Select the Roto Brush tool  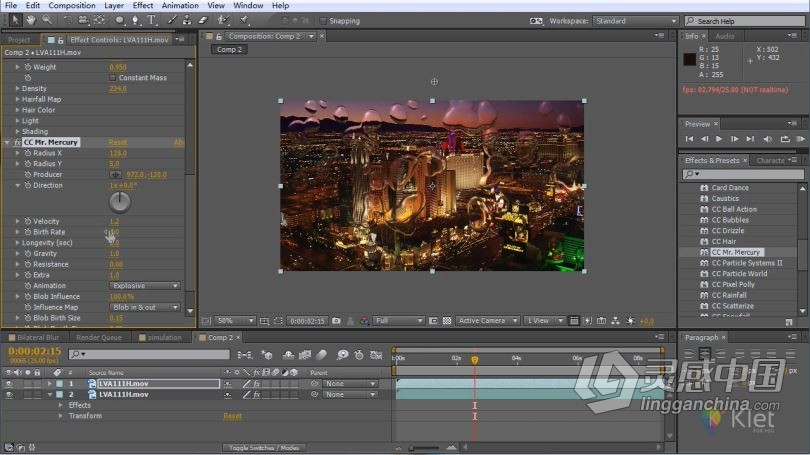[x=223, y=20]
